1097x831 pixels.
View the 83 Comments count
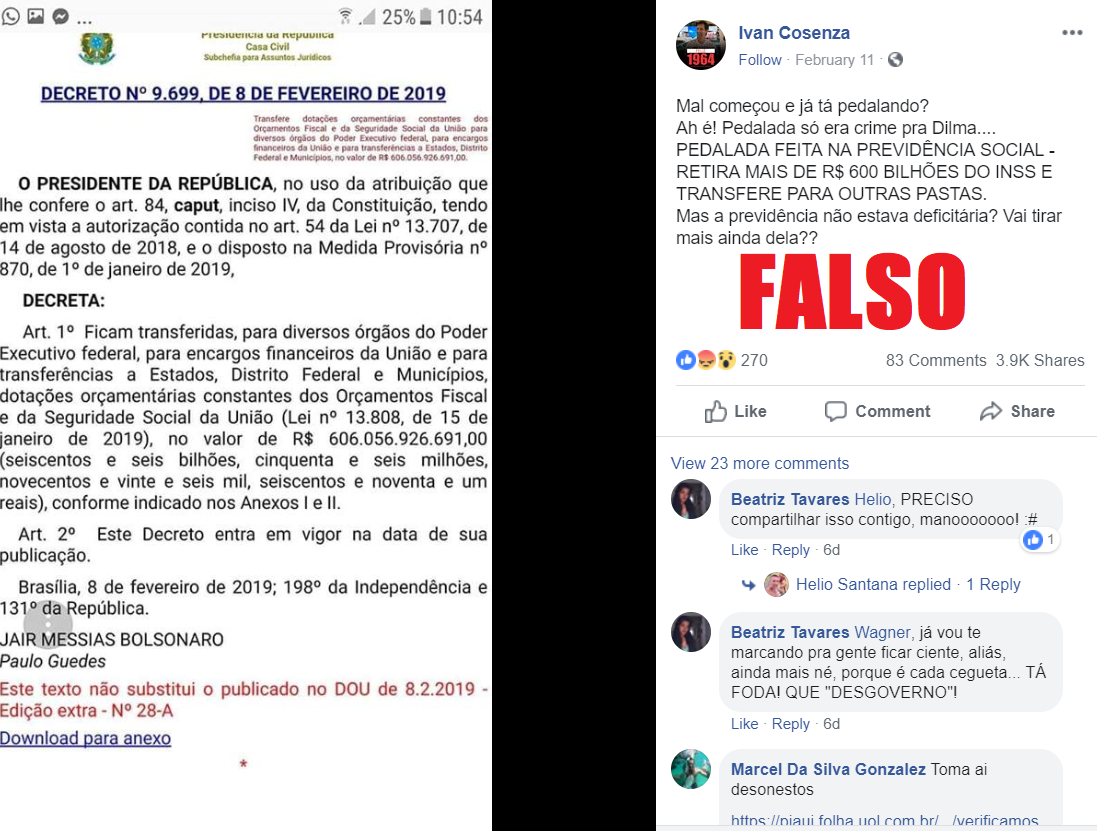pyautogui.click(x=936, y=360)
